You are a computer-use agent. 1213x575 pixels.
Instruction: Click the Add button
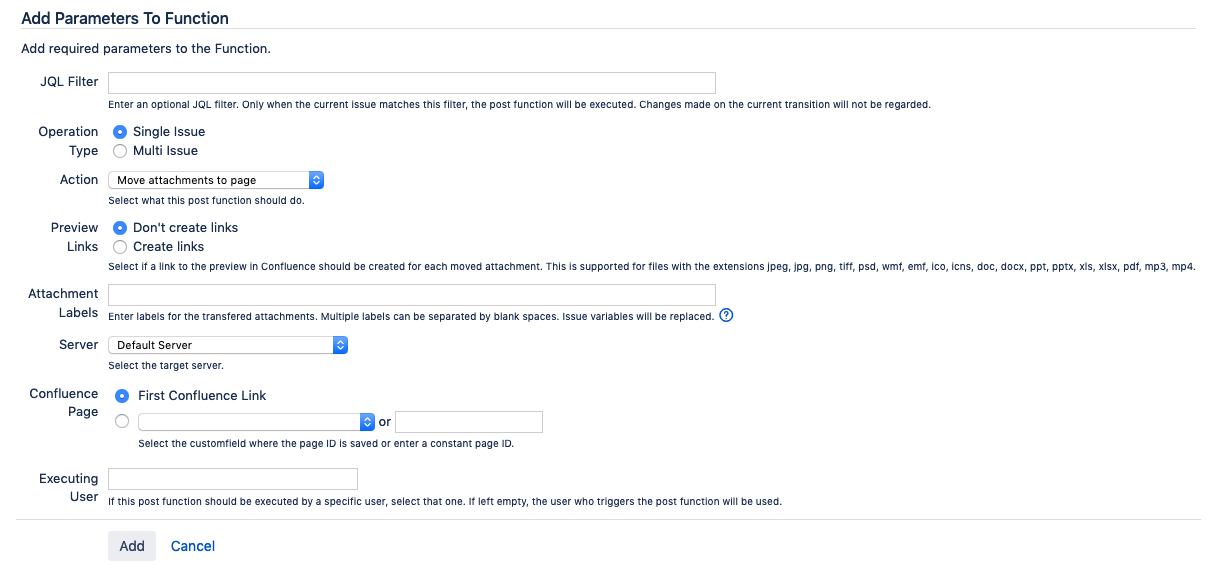coord(132,546)
